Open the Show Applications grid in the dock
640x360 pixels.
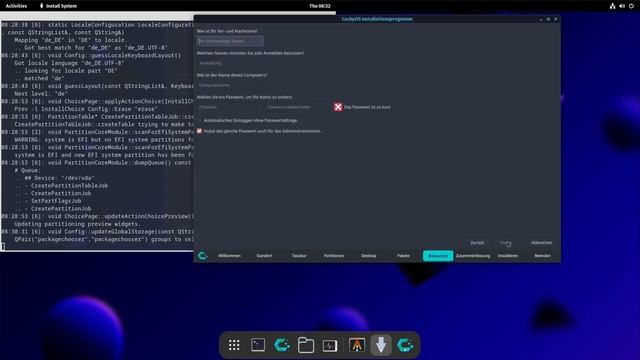234,345
